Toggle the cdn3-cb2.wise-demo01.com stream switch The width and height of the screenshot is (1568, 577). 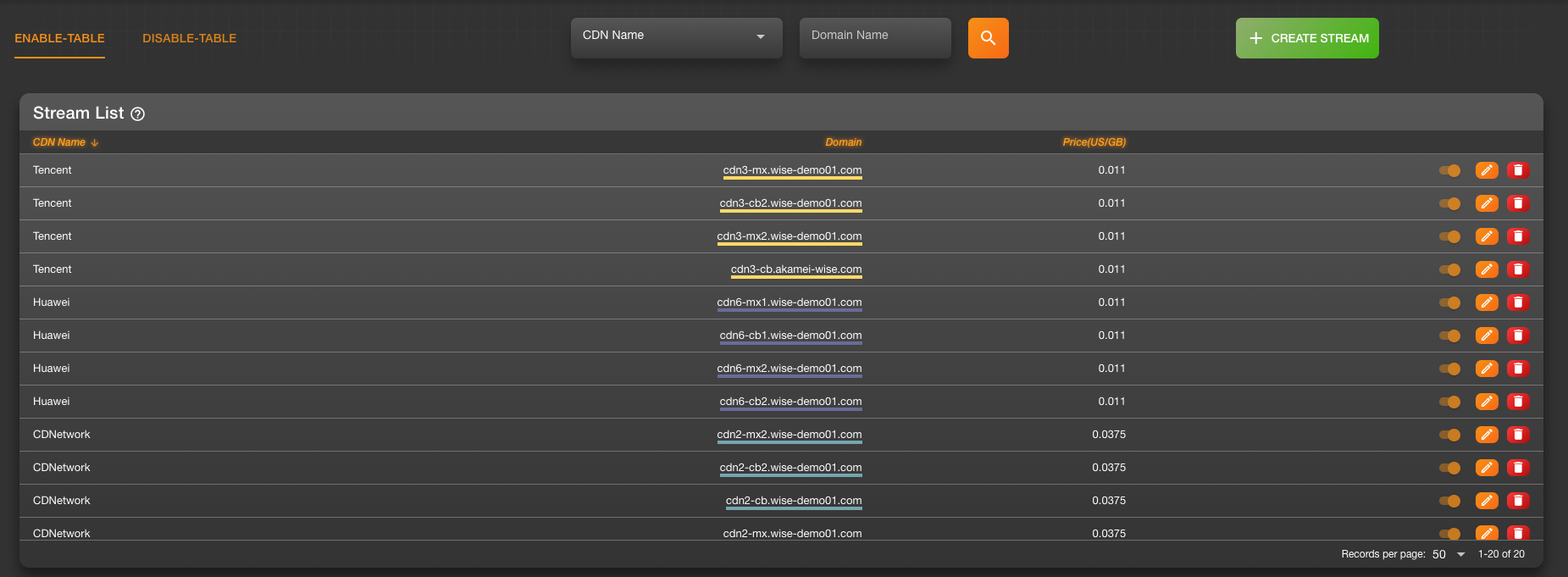(x=1449, y=203)
